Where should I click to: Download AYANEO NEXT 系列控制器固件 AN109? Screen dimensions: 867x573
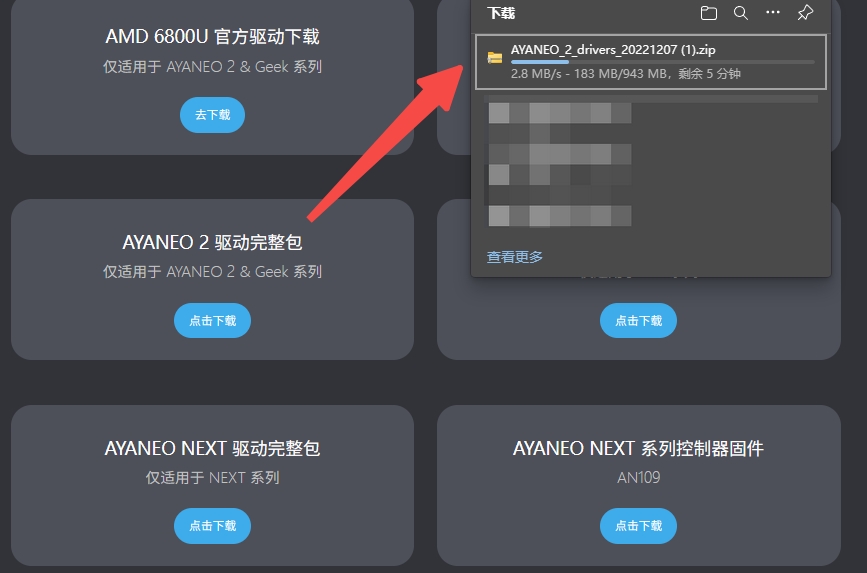pyautogui.click(x=638, y=525)
